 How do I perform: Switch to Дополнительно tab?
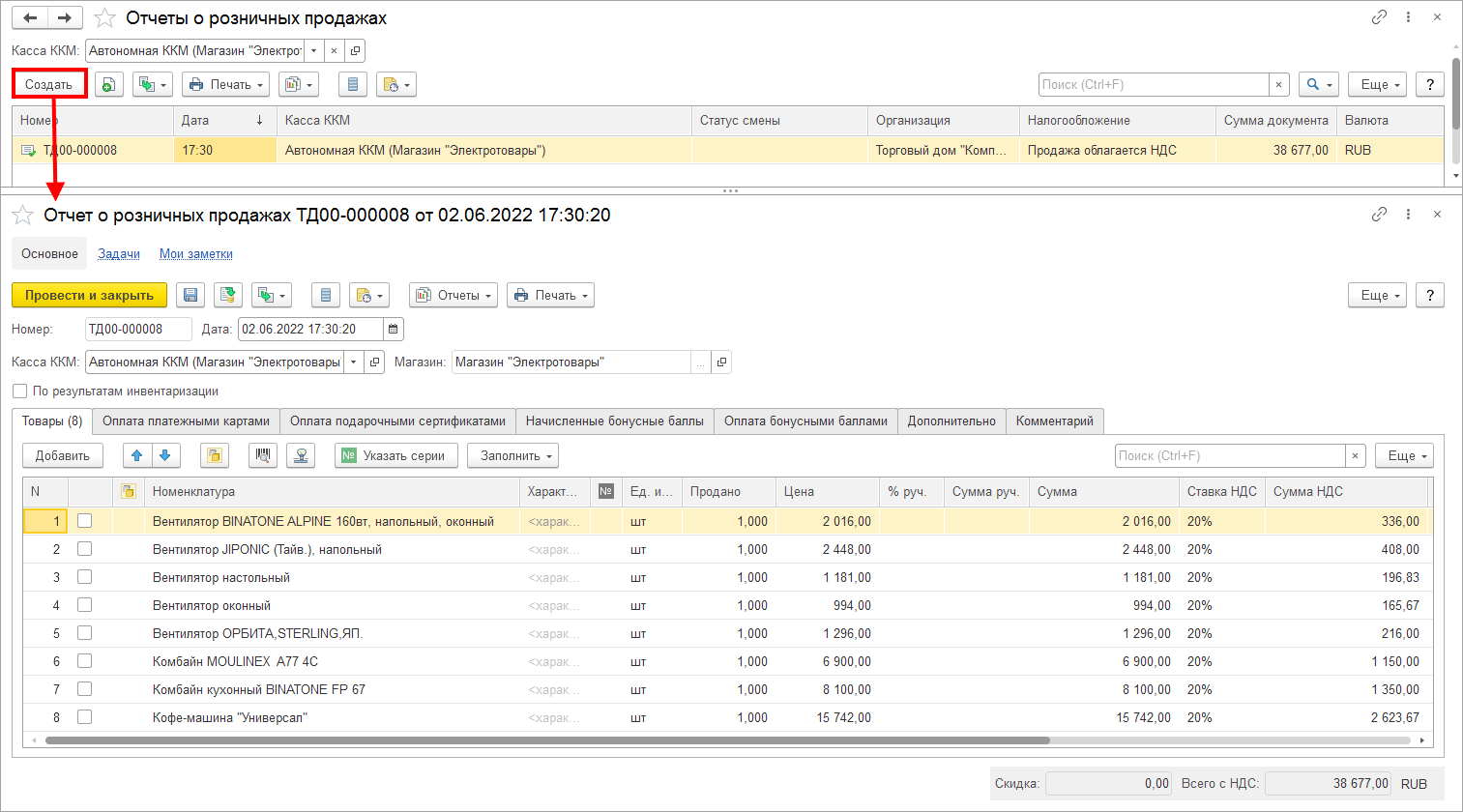click(951, 421)
